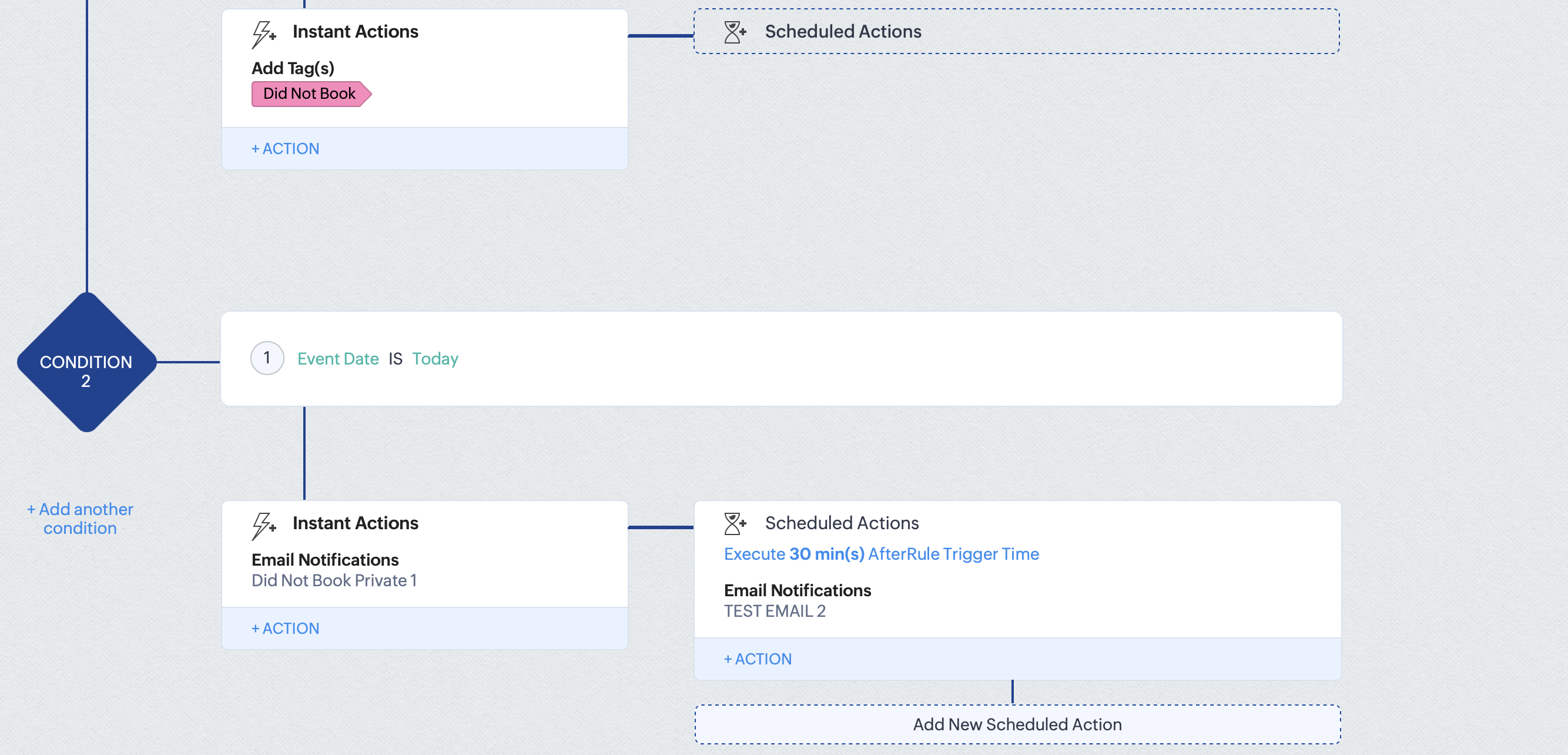Click lightning icon in top Instant Actions
The width and height of the screenshot is (1568, 755).
[x=263, y=34]
